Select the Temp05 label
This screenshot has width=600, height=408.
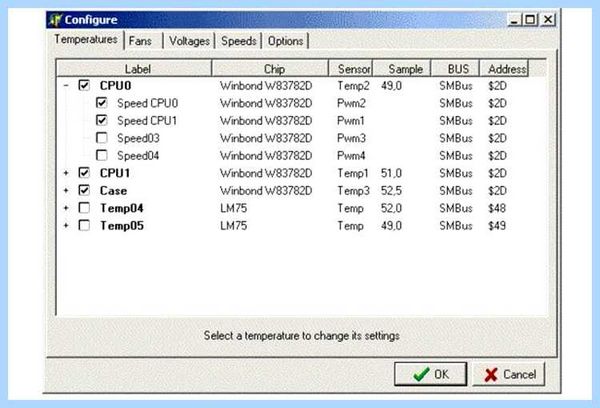pyautogui.click(x=122, y=226)
